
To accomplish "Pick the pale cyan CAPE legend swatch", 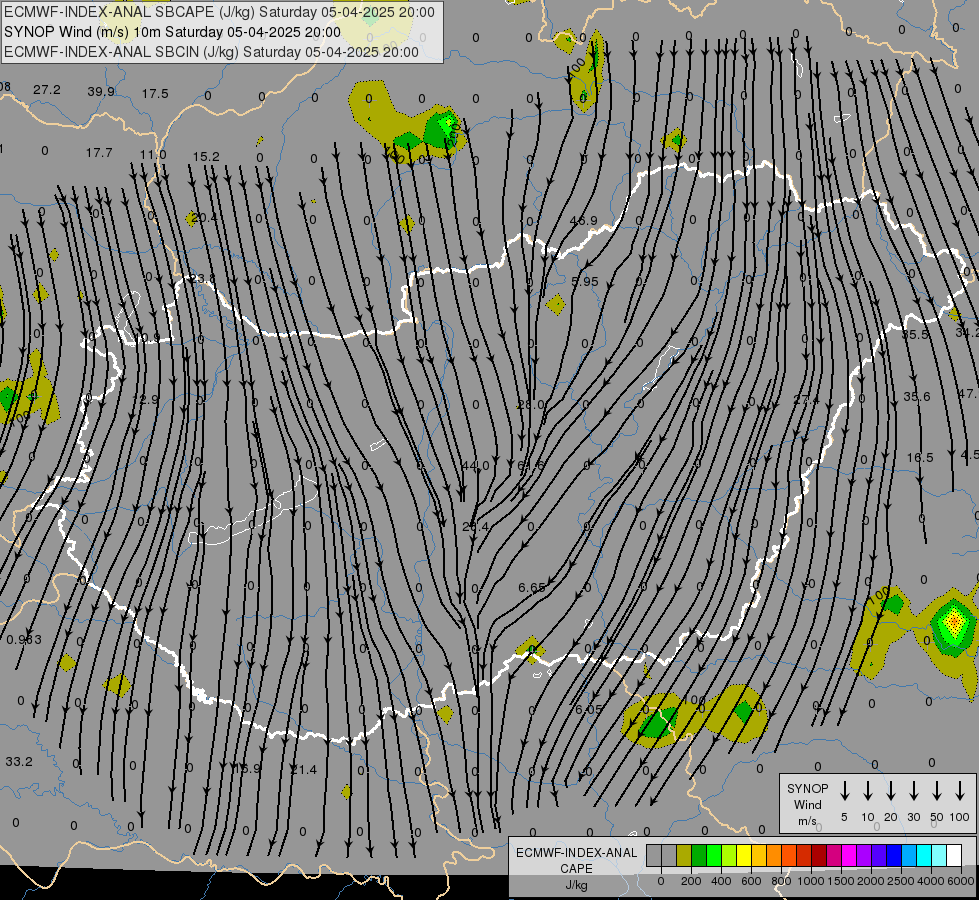I will point(938,856).
